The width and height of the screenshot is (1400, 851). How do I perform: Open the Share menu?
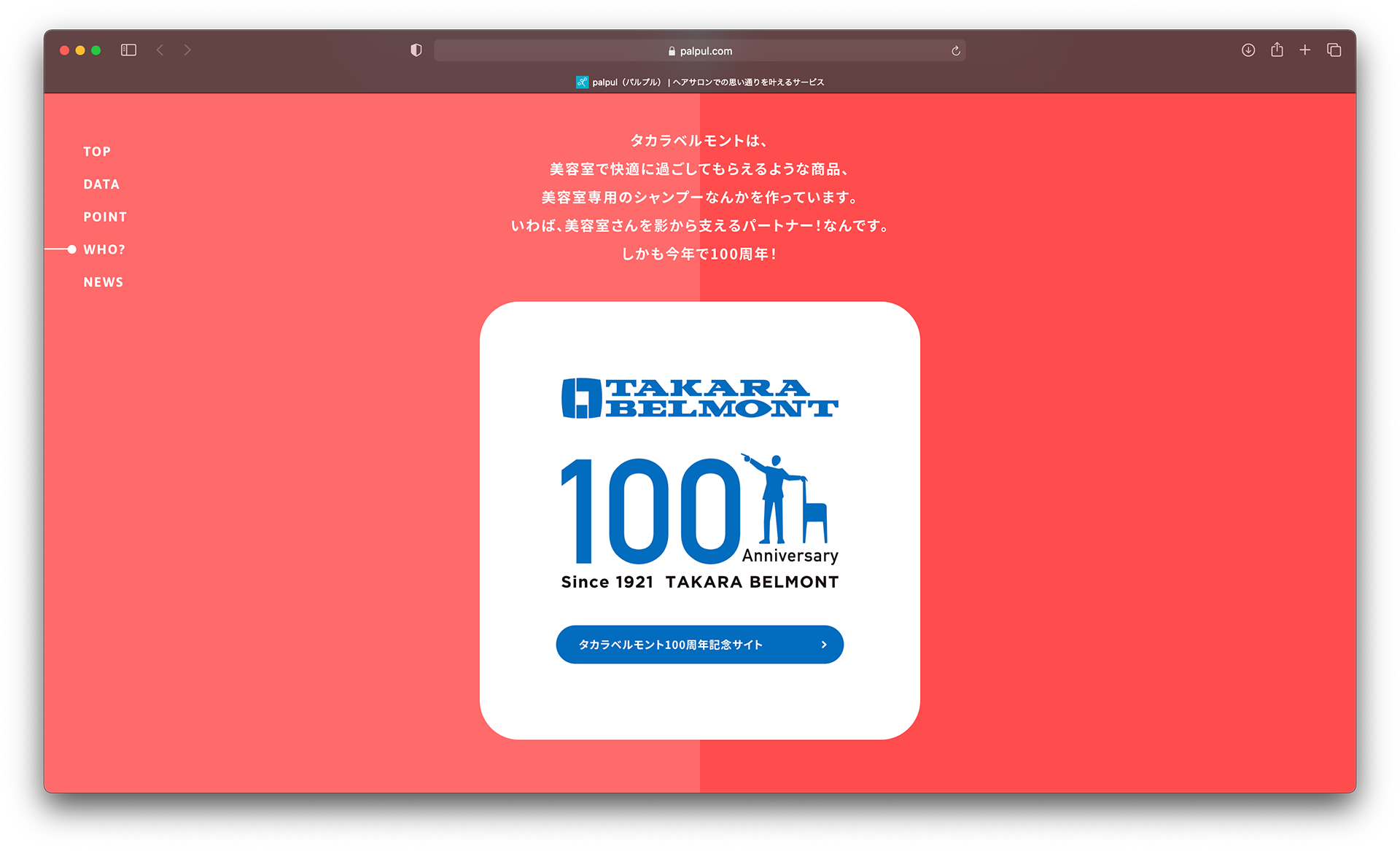(x=1277, y=50)
